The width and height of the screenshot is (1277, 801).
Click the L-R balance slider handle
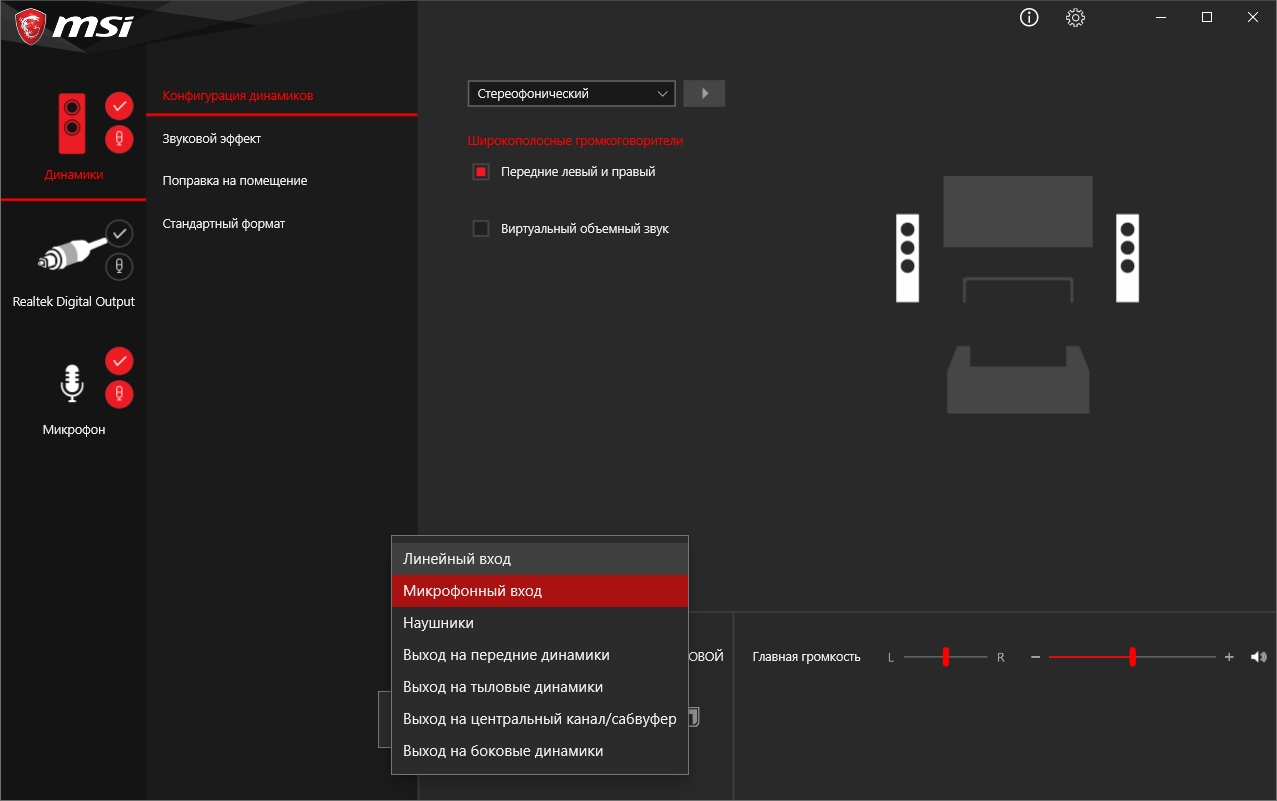pyautogui.click(x=945, y=657)
